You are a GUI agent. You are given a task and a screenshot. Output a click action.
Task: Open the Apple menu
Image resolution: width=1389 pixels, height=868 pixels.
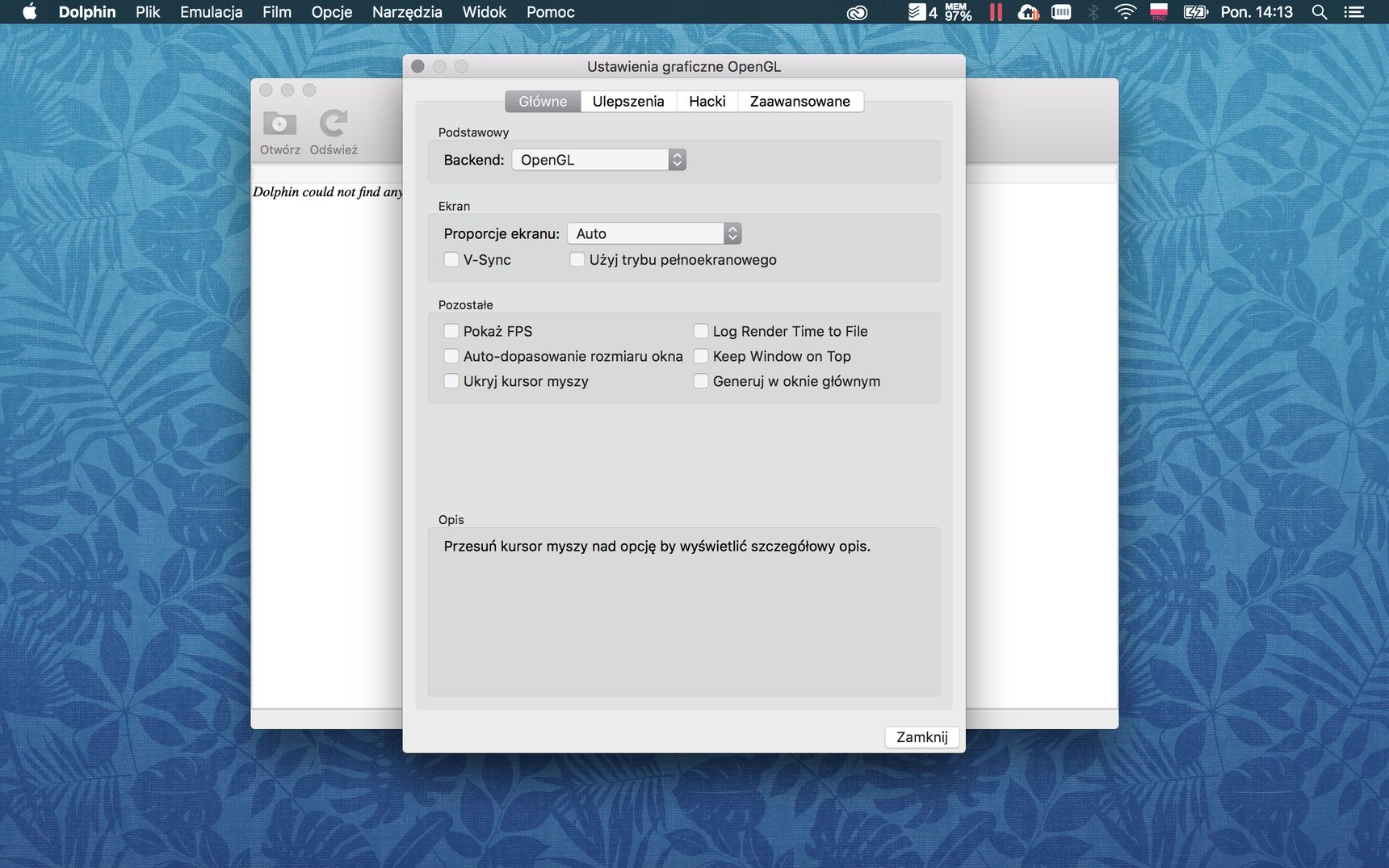[29, 11]
